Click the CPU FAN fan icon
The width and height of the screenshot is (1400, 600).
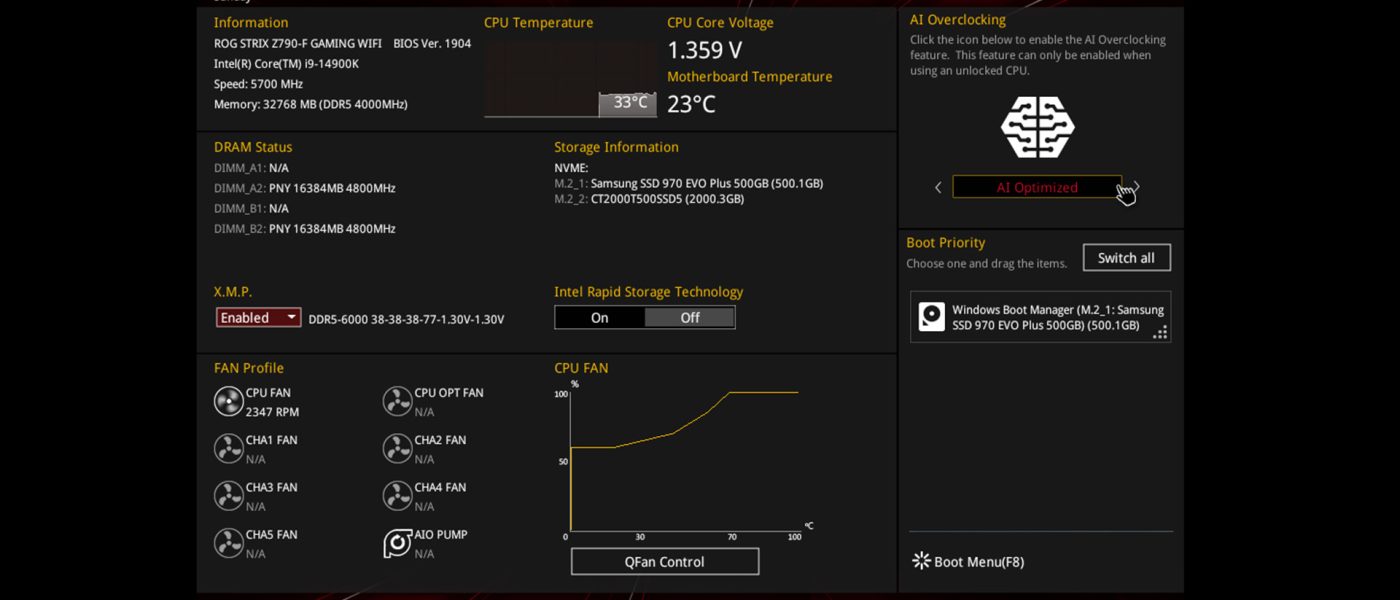229,401
